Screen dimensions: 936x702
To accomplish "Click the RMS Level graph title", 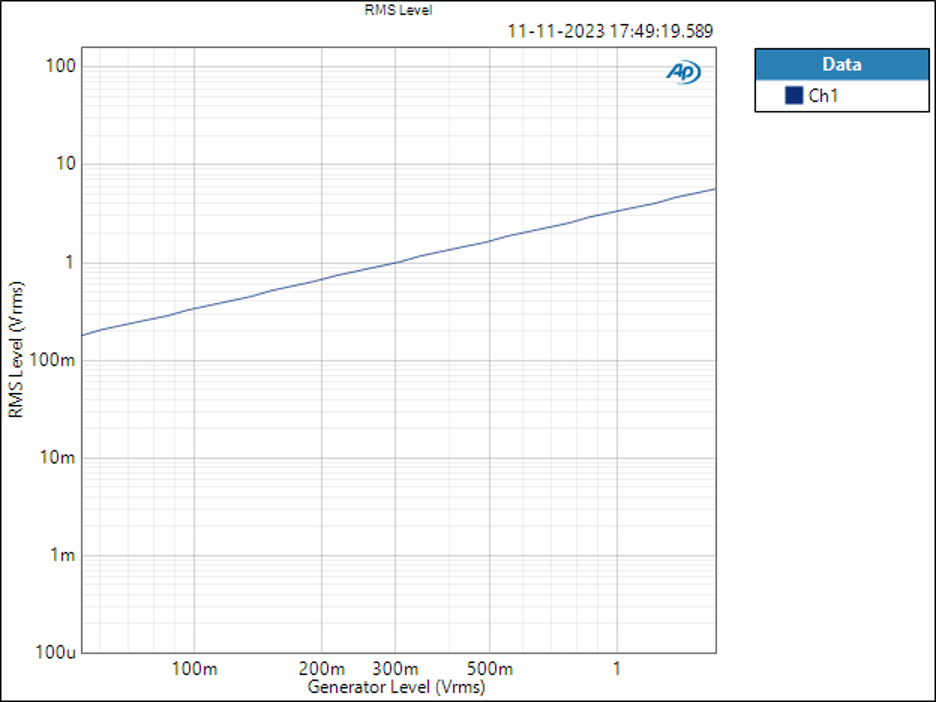I will (x=398, y=10).
